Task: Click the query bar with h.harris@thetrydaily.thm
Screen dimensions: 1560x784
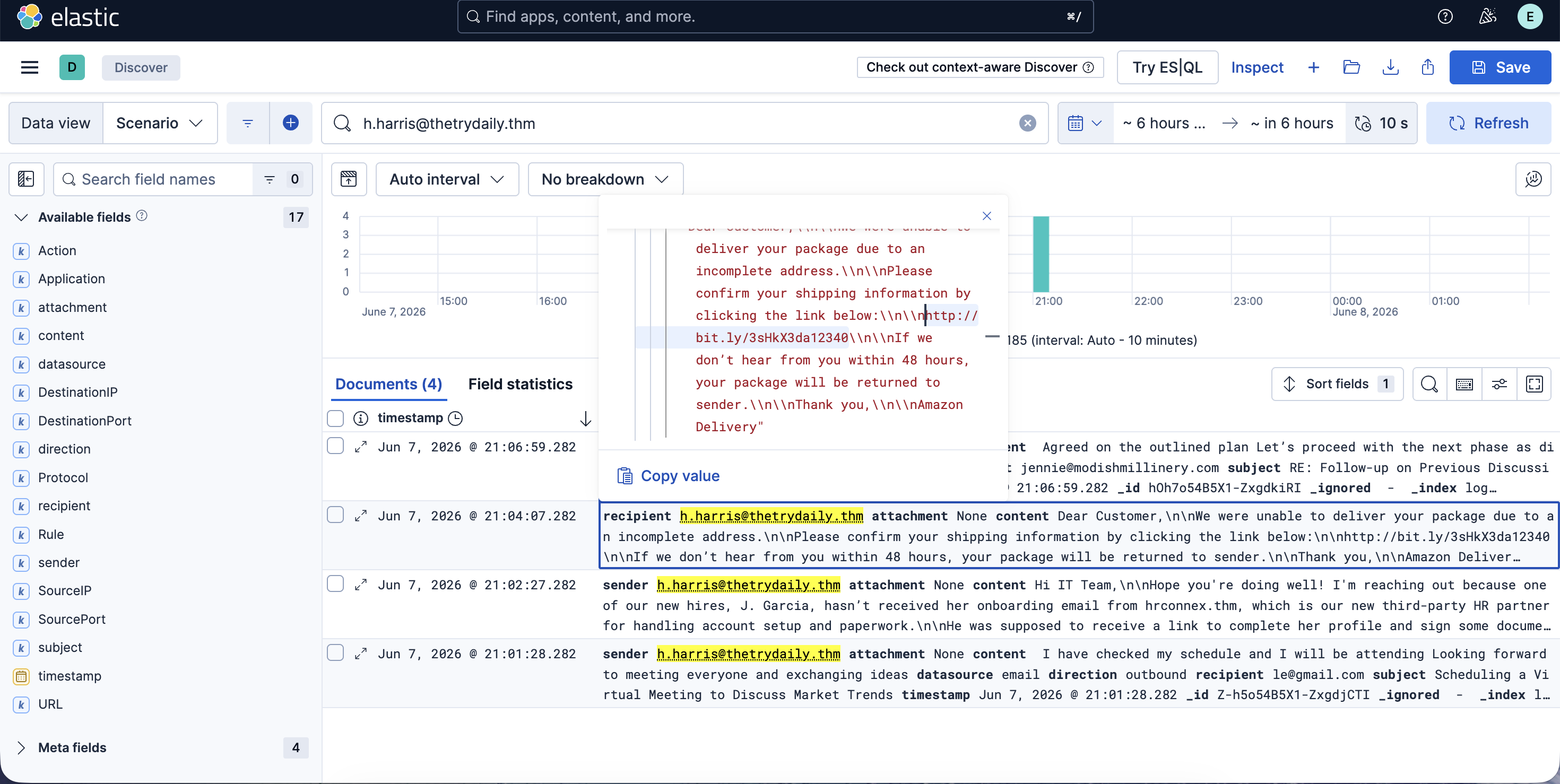Action: 684,124
